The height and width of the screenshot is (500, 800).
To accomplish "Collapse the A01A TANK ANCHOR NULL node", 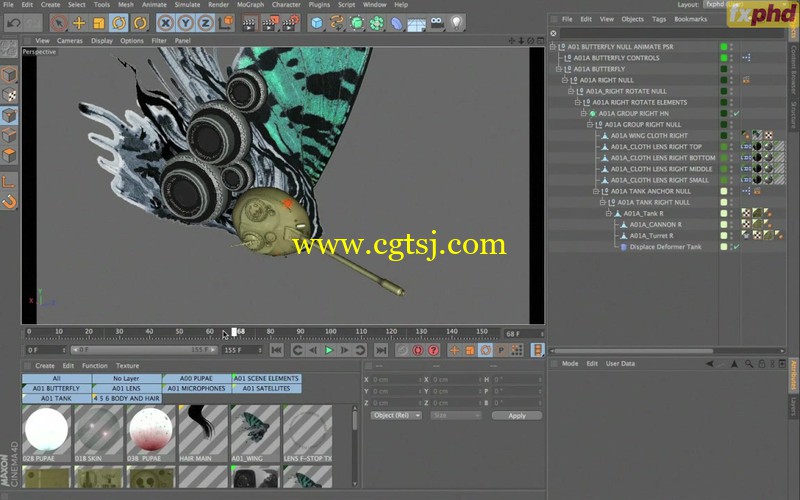I will [596, 191].
